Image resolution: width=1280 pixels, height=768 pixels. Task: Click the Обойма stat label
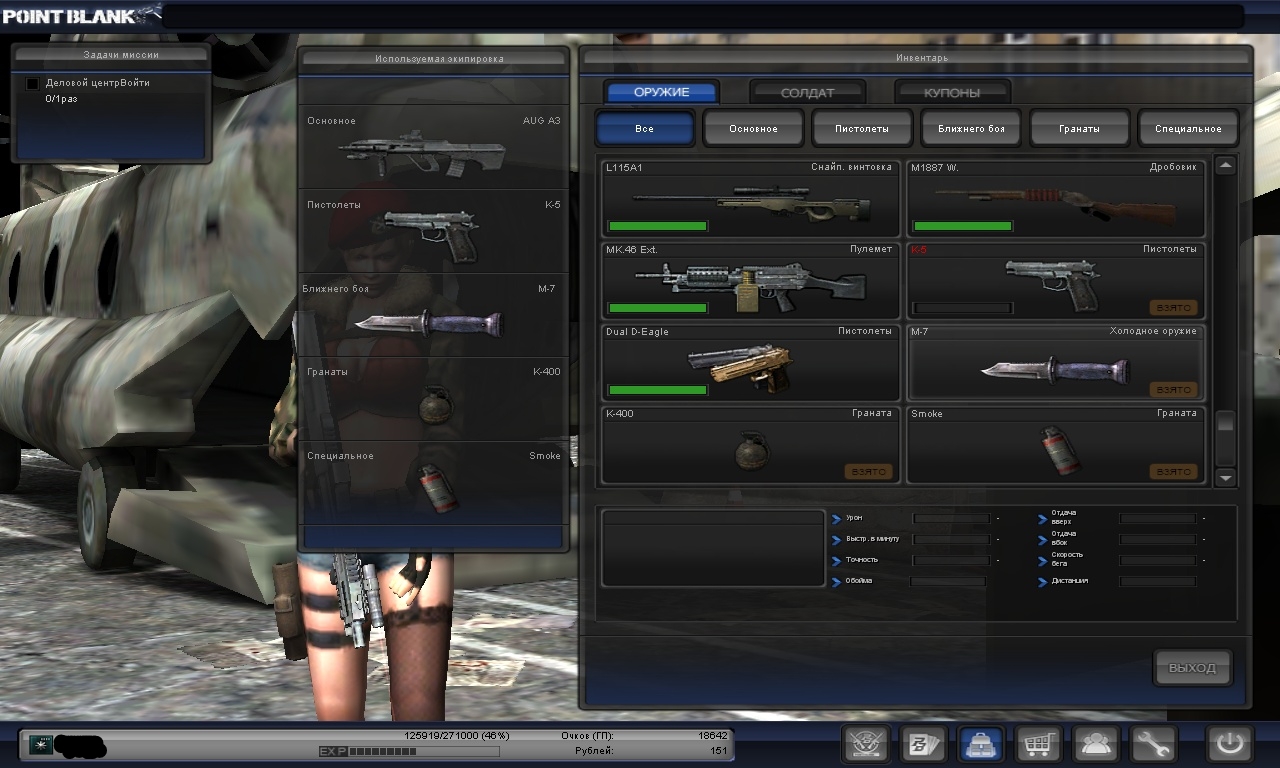coord(859,581)
